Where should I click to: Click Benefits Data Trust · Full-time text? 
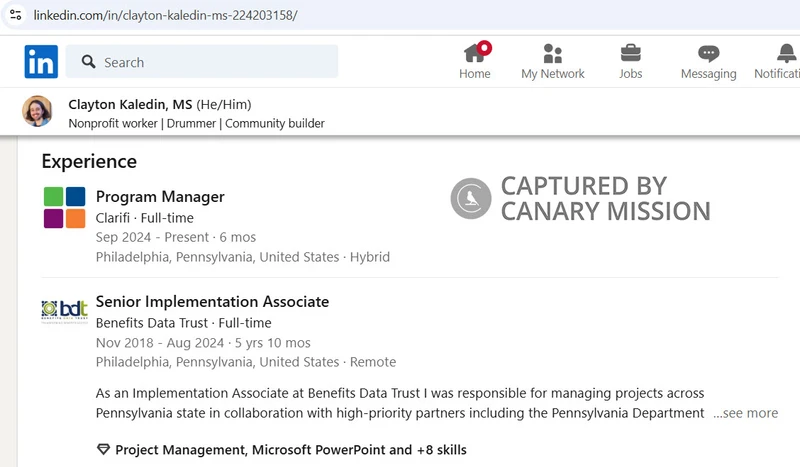point(184,323)
